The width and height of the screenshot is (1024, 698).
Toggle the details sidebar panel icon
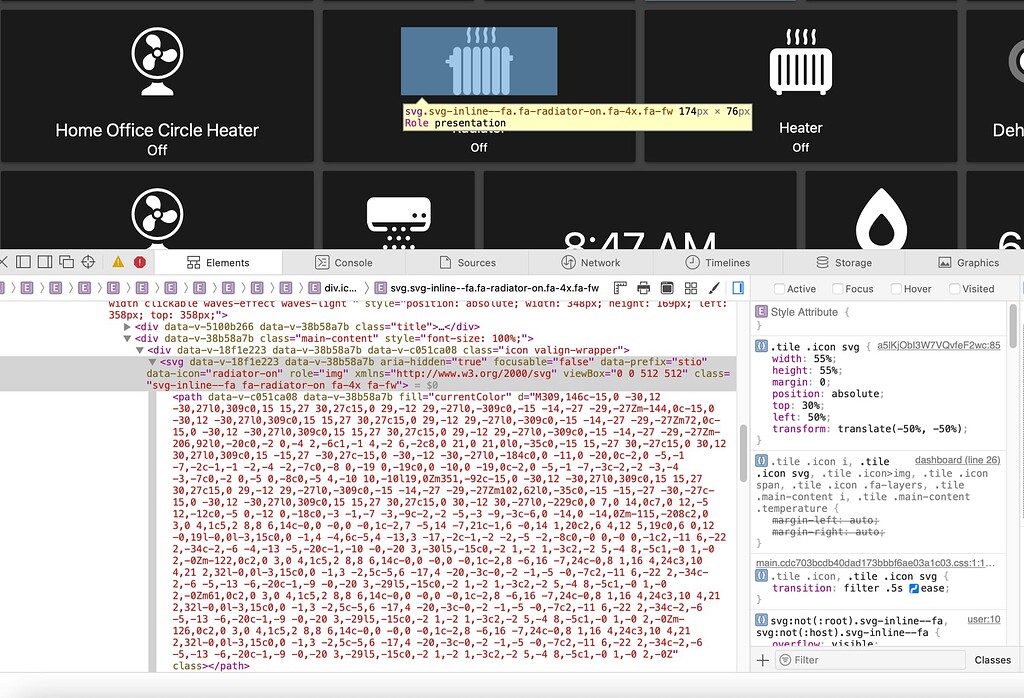point(738,288)
